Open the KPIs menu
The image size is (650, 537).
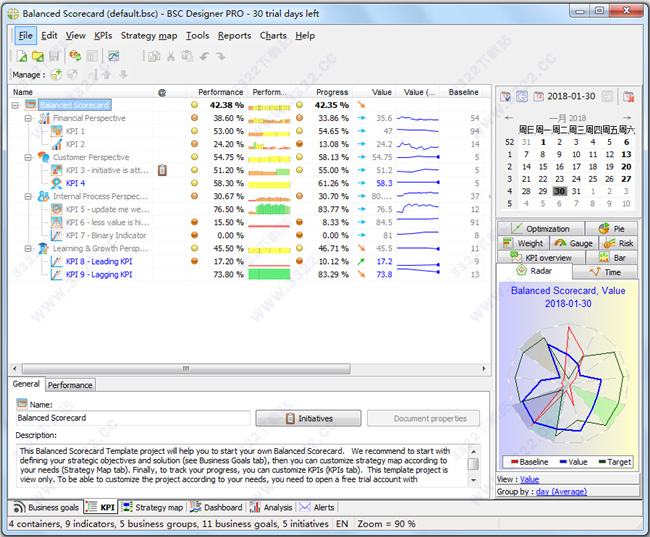(103, 36)
